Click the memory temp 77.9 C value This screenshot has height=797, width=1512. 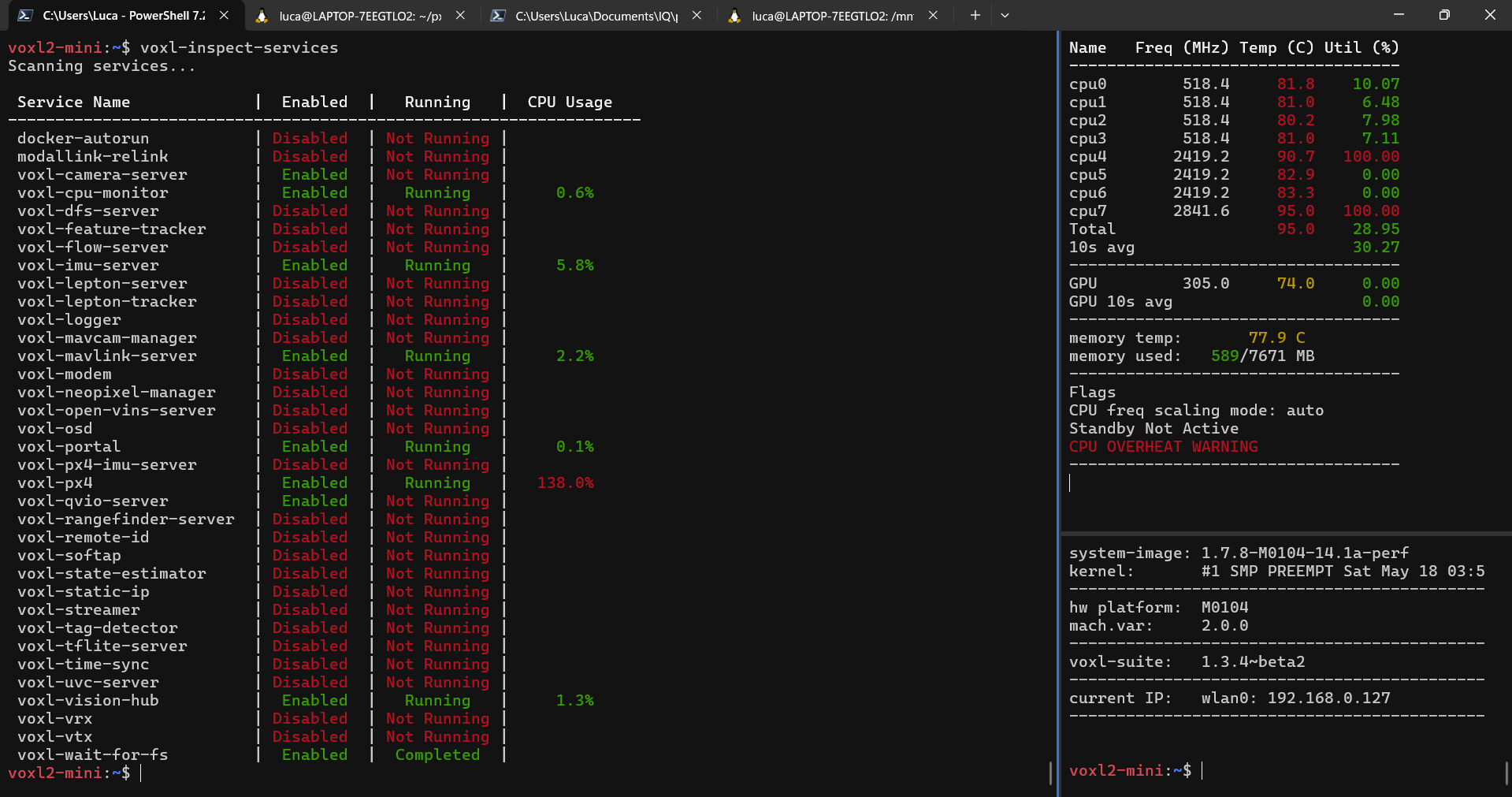[1277, 338]
